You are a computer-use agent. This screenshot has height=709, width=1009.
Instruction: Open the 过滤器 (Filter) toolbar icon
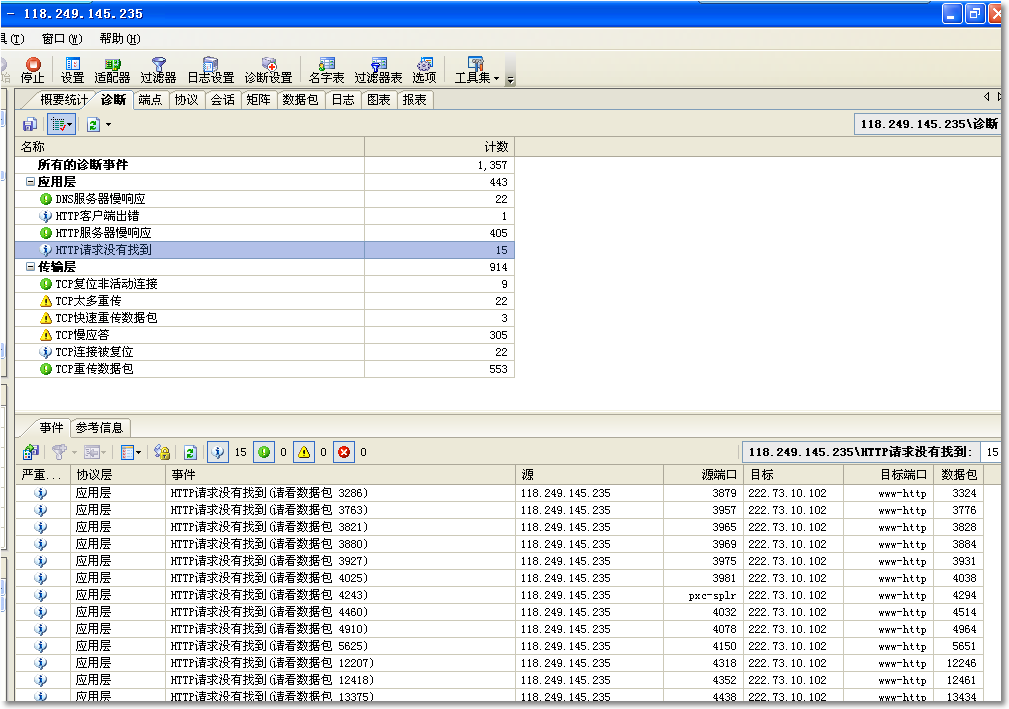click(x=158, y=70)
